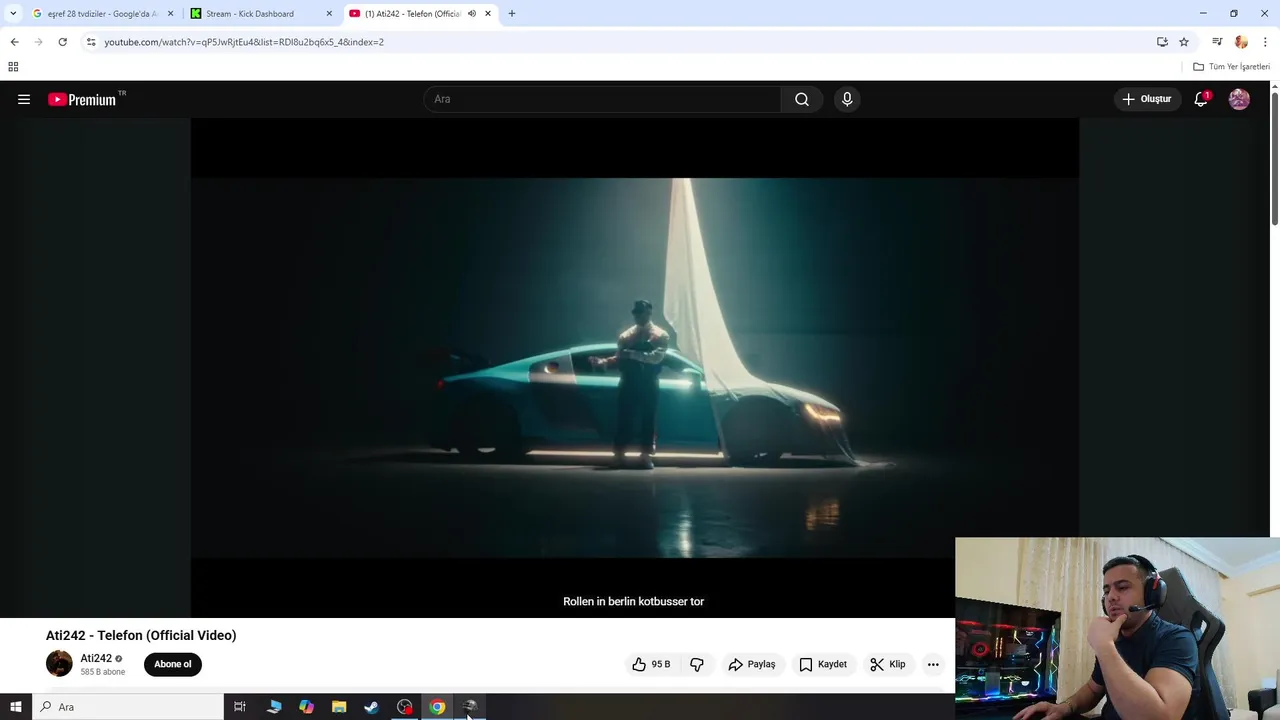The height and width of the screenshot is (720, 1280).
Task: Open Chrome media control icon
Action: [x=1217, y=42]
